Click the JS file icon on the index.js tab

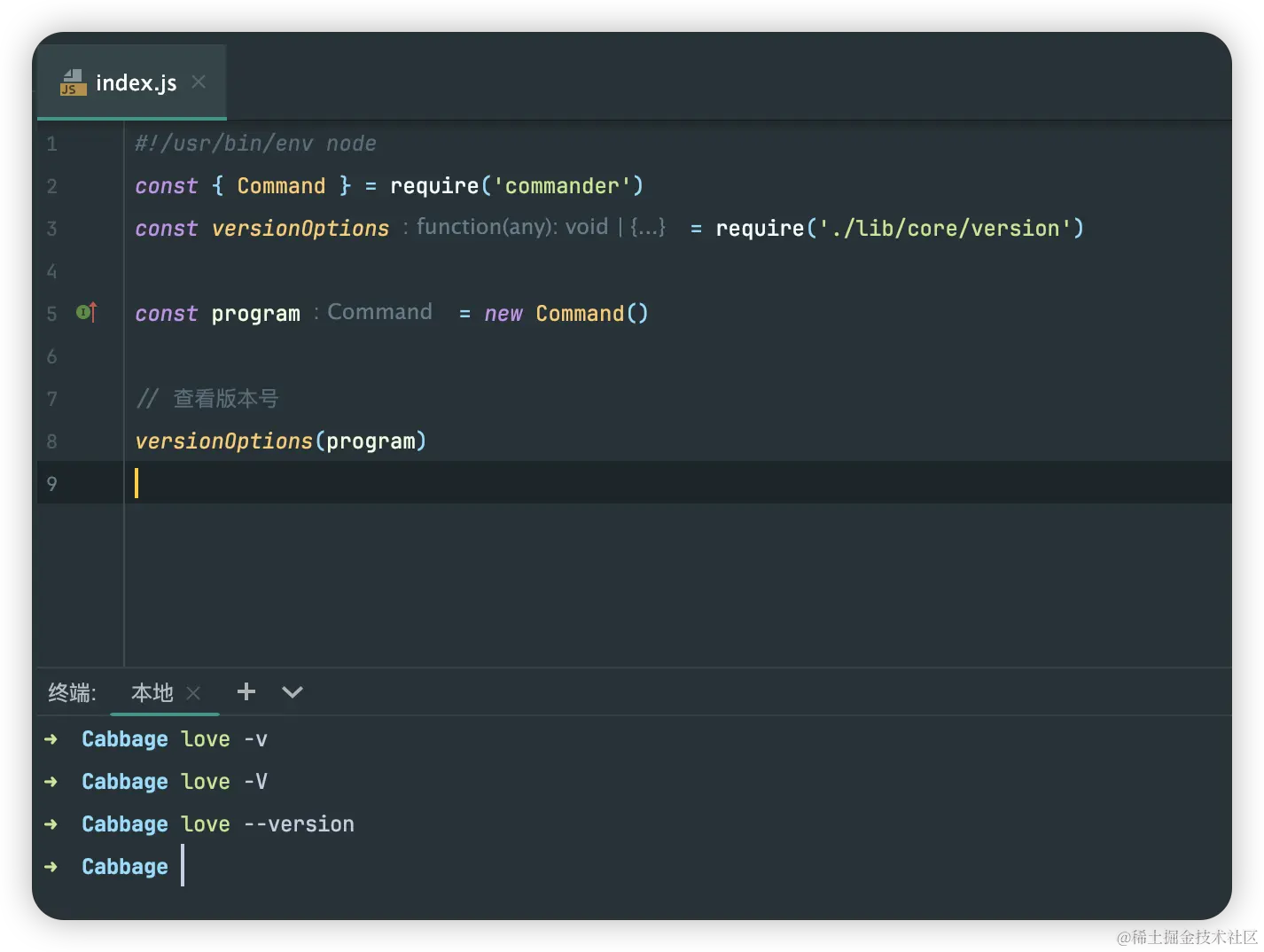tap(73, 82)
